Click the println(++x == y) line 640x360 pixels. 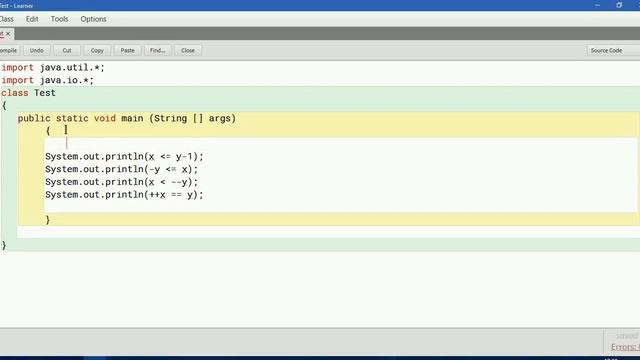124,194
